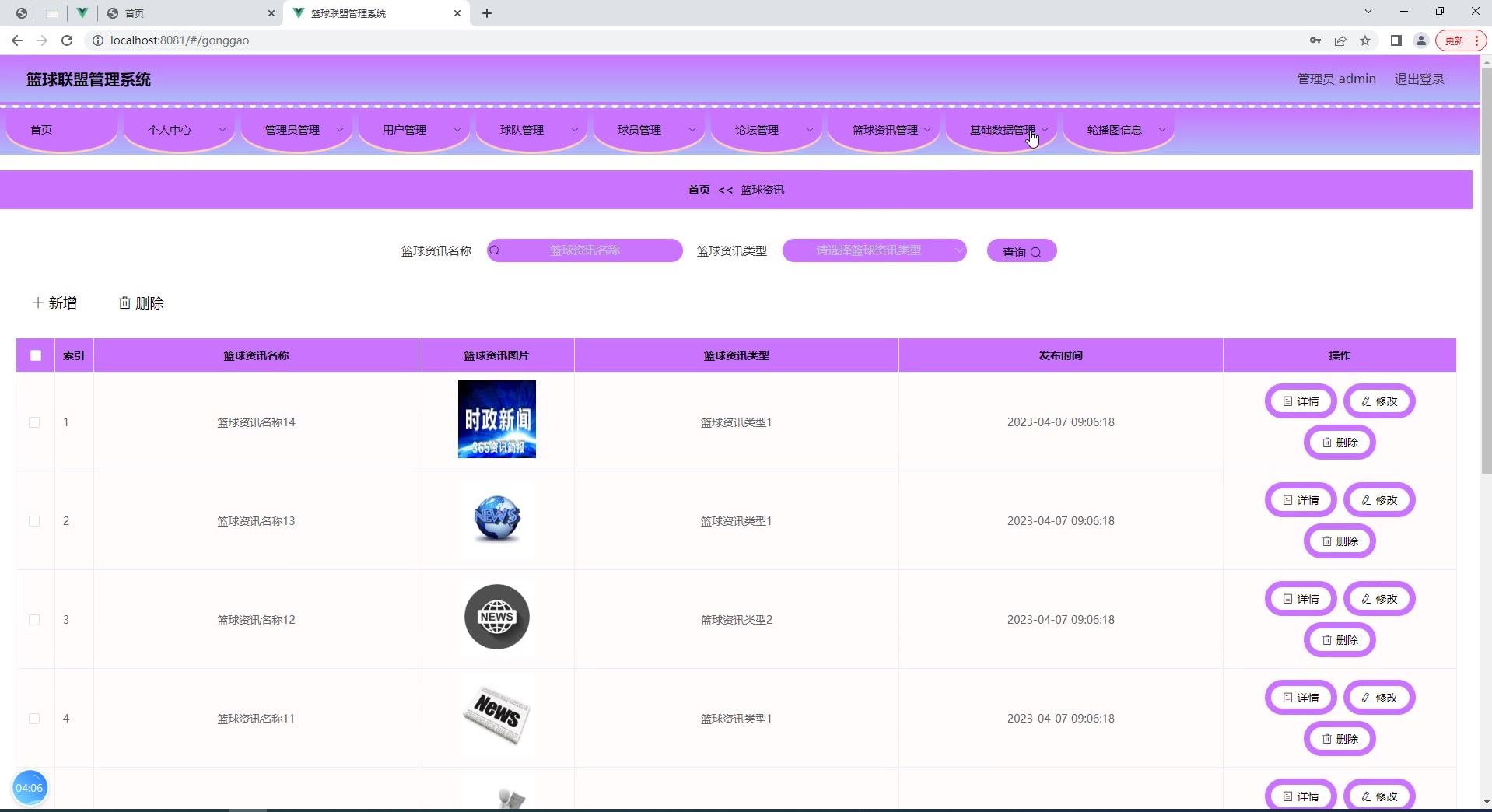Open the saved passwords key icon
The image size is (1492, 812).
click(x=1315, y=40)
